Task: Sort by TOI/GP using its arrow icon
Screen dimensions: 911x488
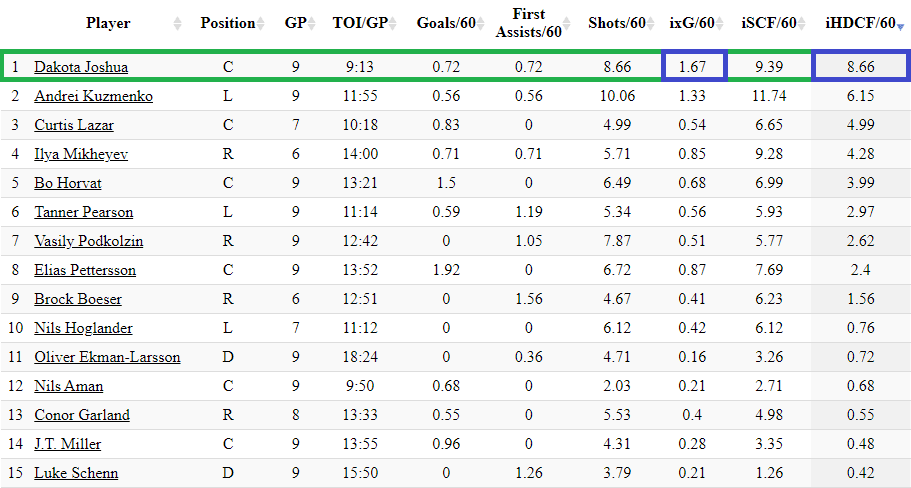Action: [x=396, y=23]
